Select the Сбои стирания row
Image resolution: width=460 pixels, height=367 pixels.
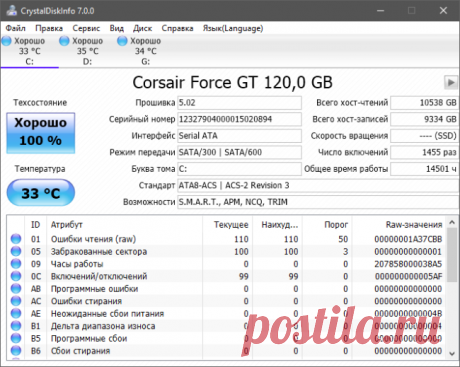[227, 351]
